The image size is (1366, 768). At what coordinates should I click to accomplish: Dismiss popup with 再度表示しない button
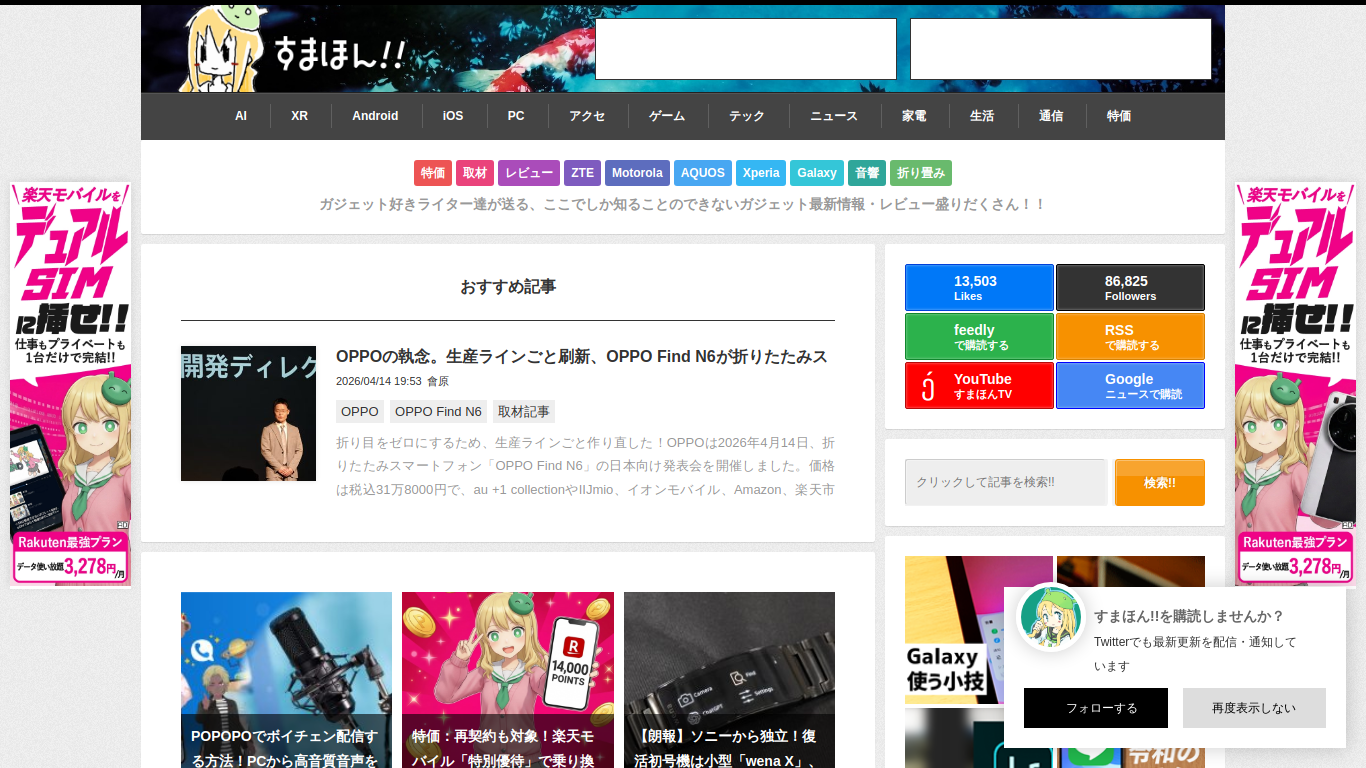tap(1254, 708)
